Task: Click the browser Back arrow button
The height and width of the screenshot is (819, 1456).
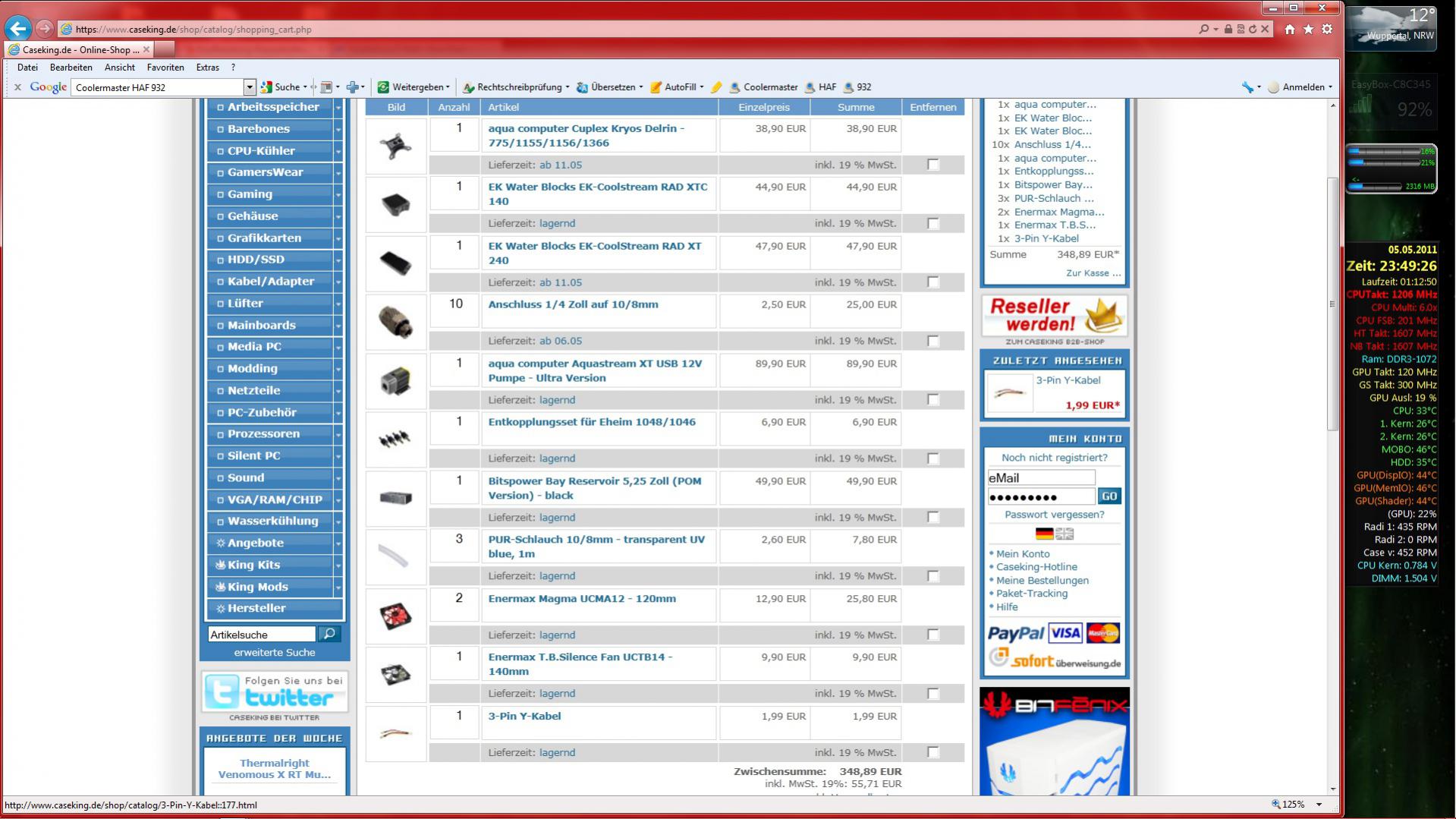Action: tap(18, 29)
